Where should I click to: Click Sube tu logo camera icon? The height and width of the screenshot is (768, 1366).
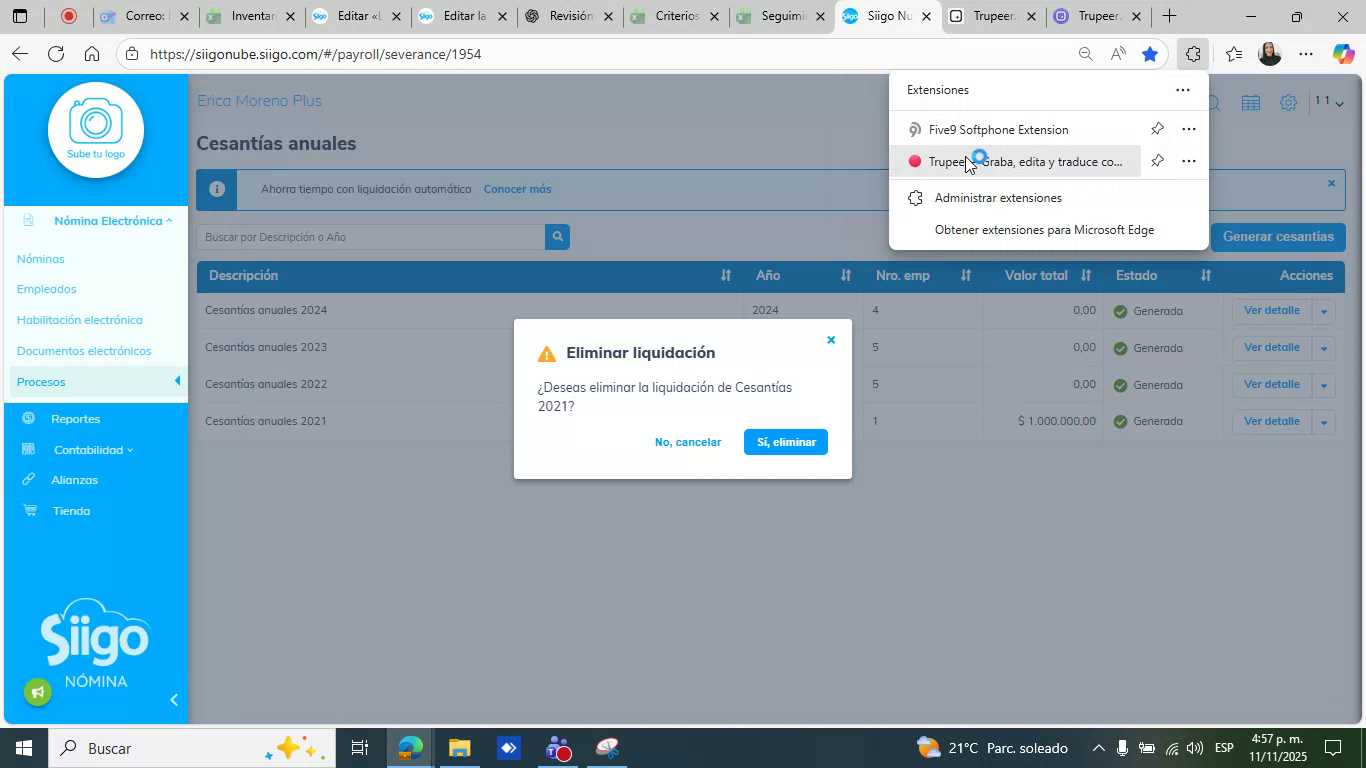pyautogui.click(x=96, y=130)
